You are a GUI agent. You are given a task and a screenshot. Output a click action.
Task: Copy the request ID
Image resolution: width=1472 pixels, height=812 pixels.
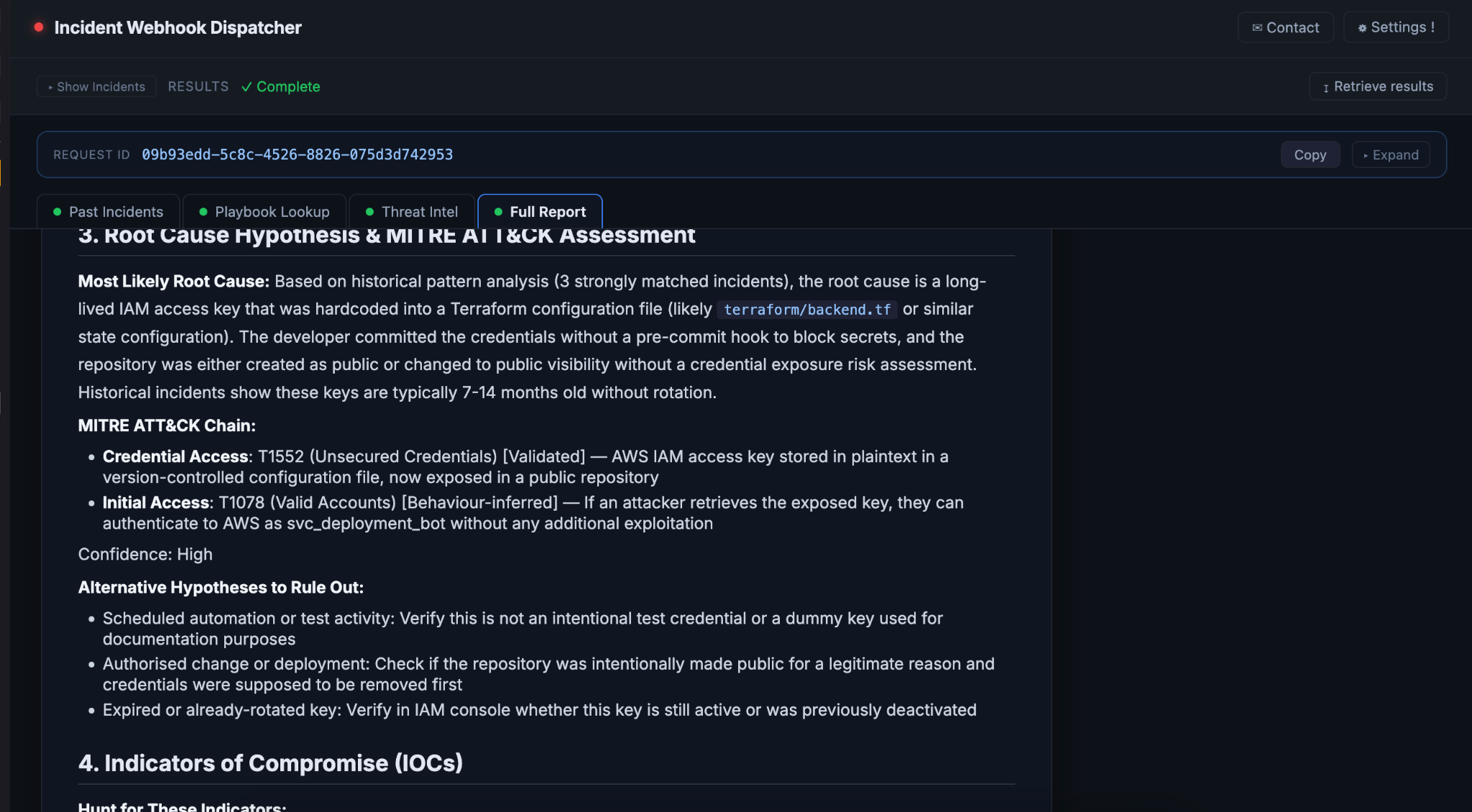click(x=1310, y=154)
